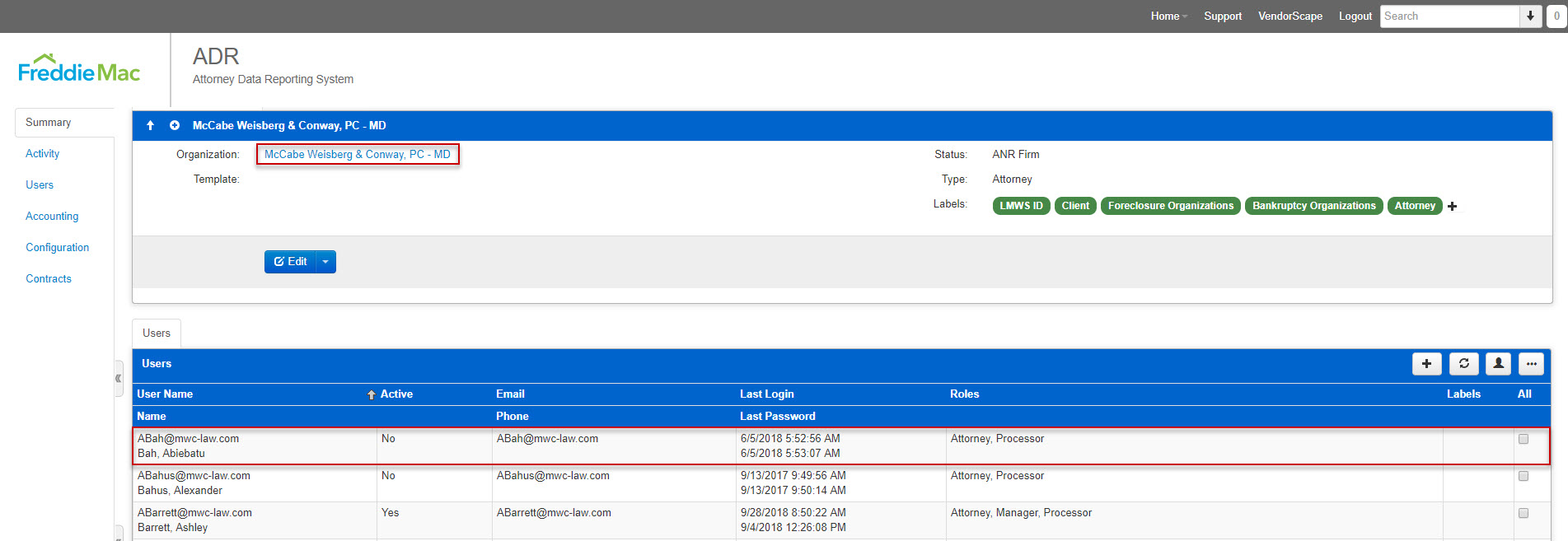The width and height of the screenshot is (1568, 541).
Task: Click the download arrow beside search box
Action: pyautogui.click(x=1530, y=16)
